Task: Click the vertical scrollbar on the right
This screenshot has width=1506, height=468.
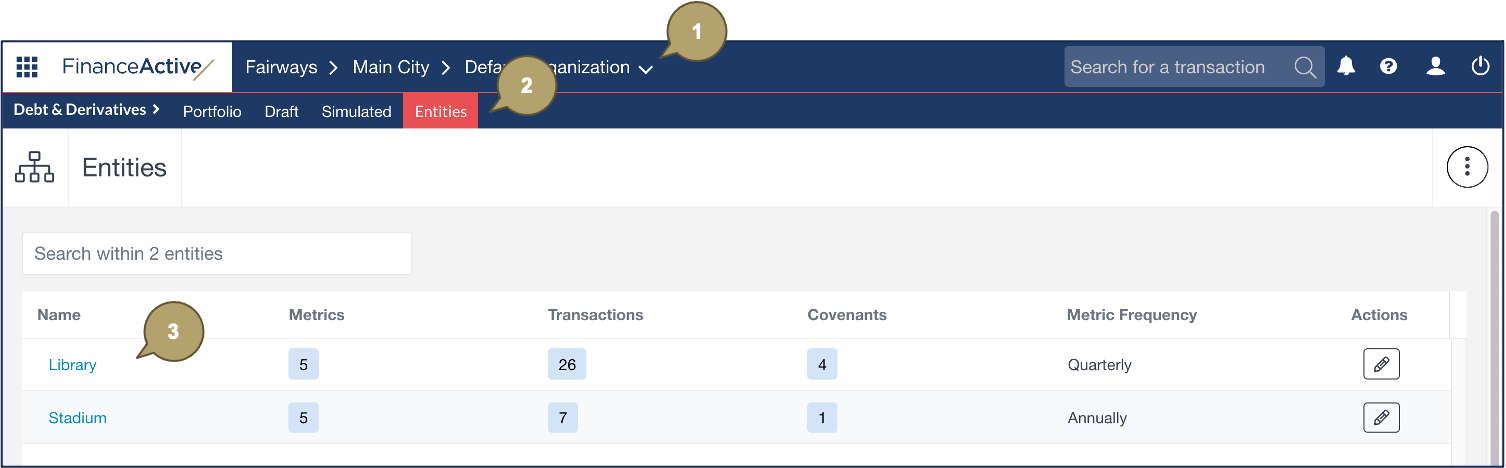Action: [x=1495, y=335]
